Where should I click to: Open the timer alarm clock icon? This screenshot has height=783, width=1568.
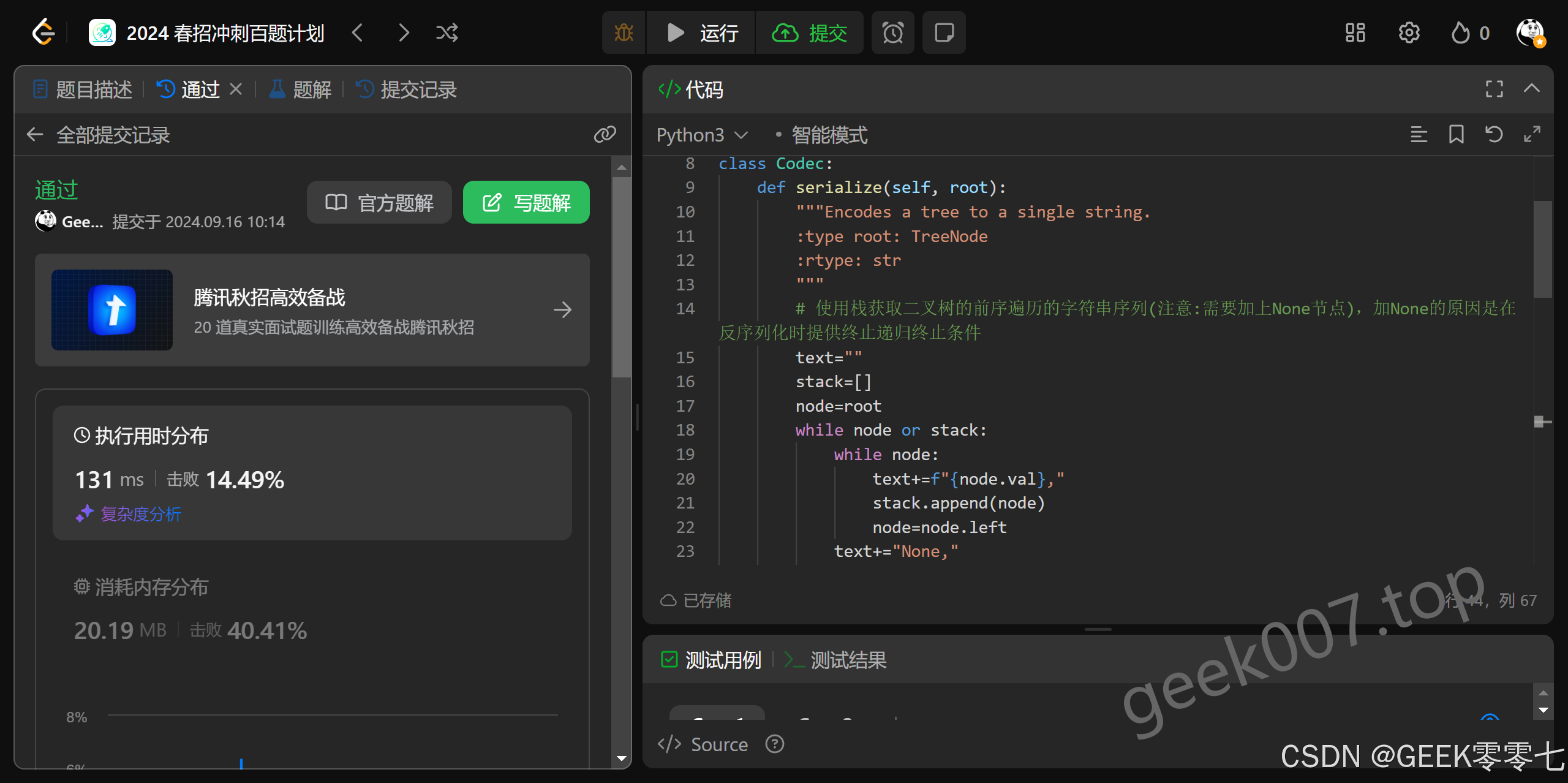(x=892, y=32)
